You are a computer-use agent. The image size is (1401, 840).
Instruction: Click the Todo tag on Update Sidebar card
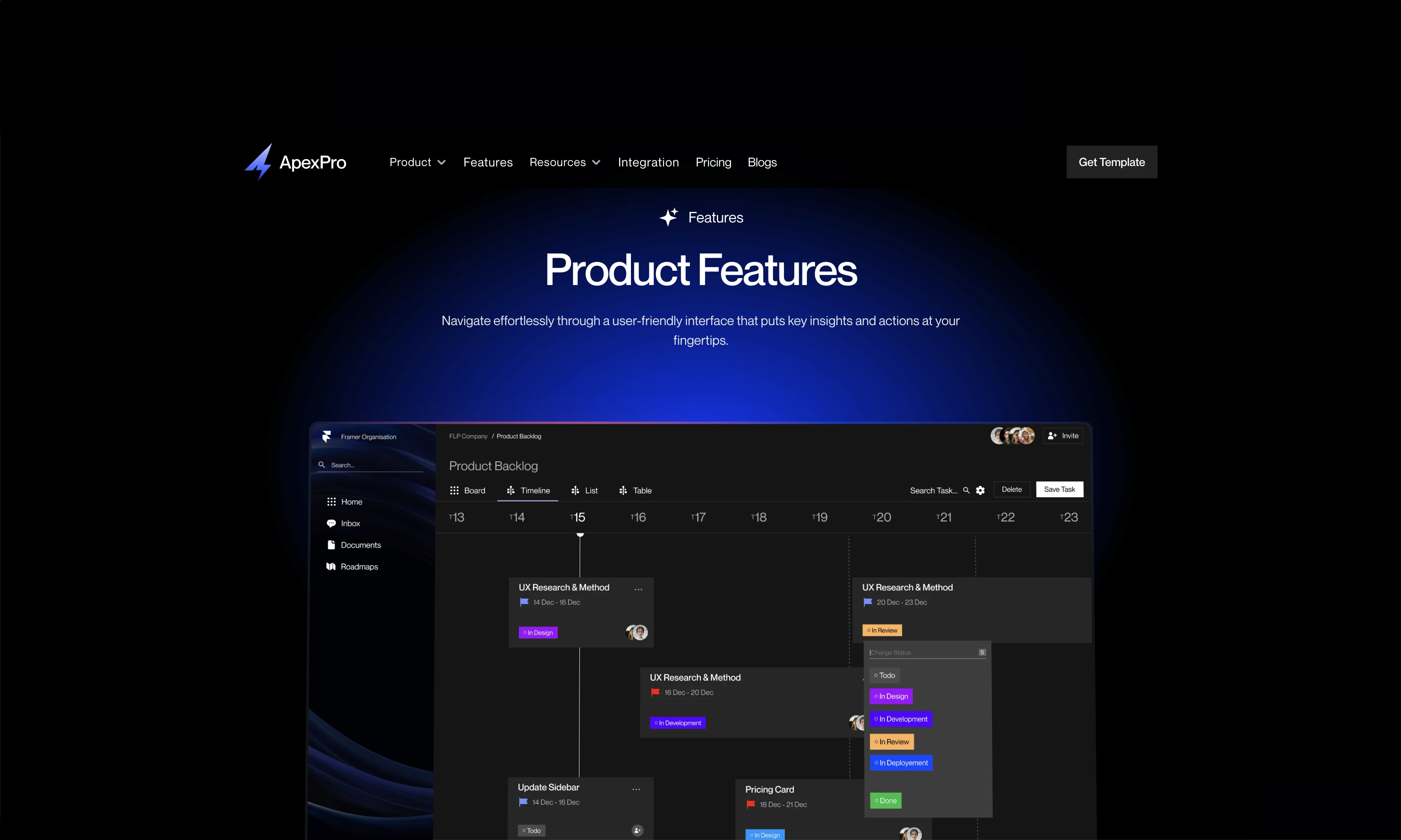click(532, 830)
